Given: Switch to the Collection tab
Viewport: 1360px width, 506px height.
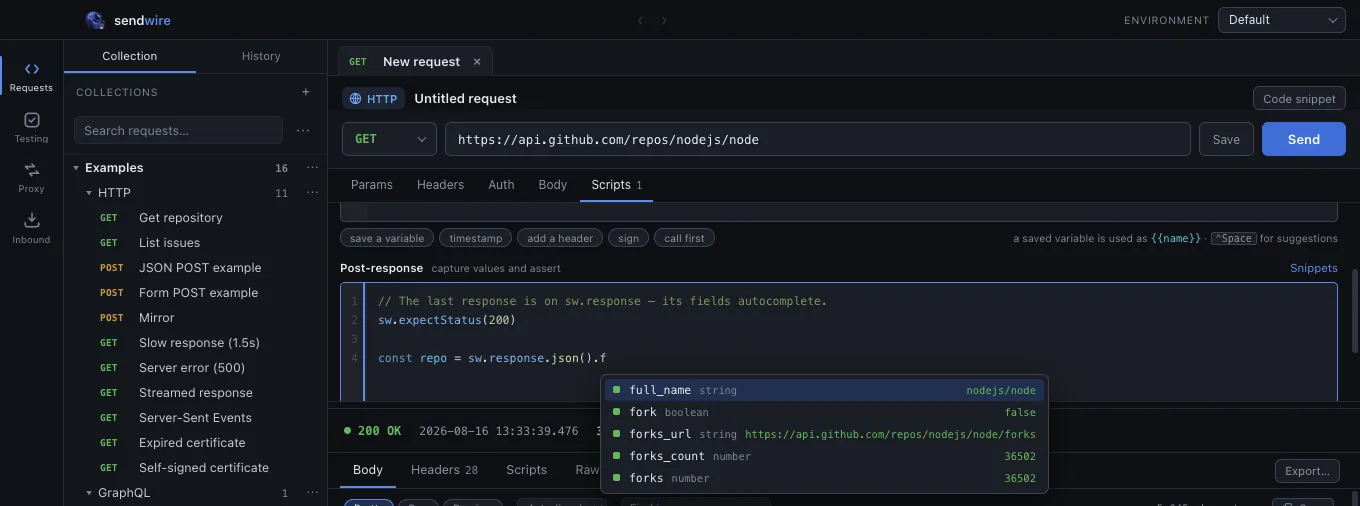Looking at the screenshot, I should [x=130, y=56].
